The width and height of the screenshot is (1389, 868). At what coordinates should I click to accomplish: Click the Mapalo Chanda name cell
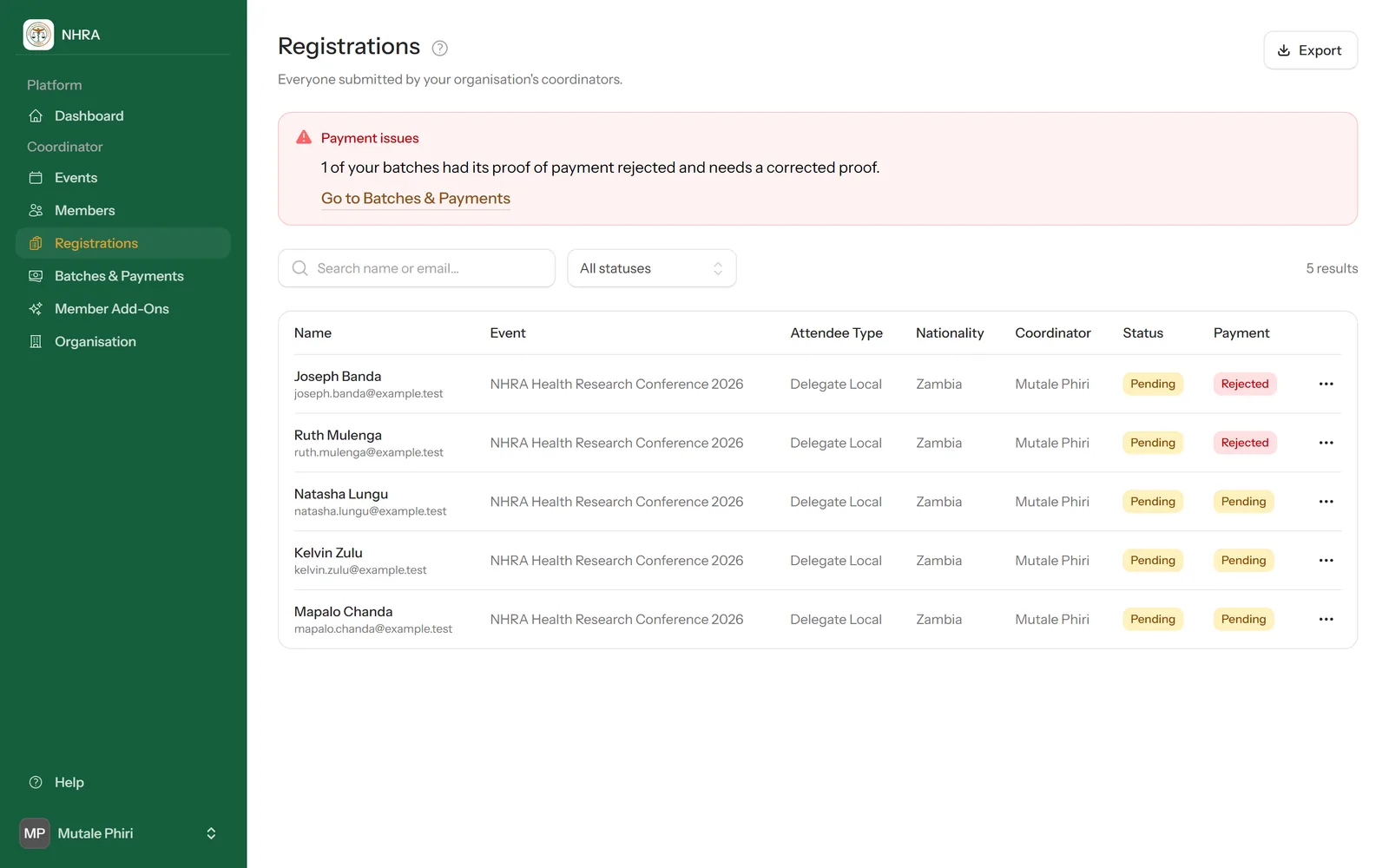click(343, 612)
